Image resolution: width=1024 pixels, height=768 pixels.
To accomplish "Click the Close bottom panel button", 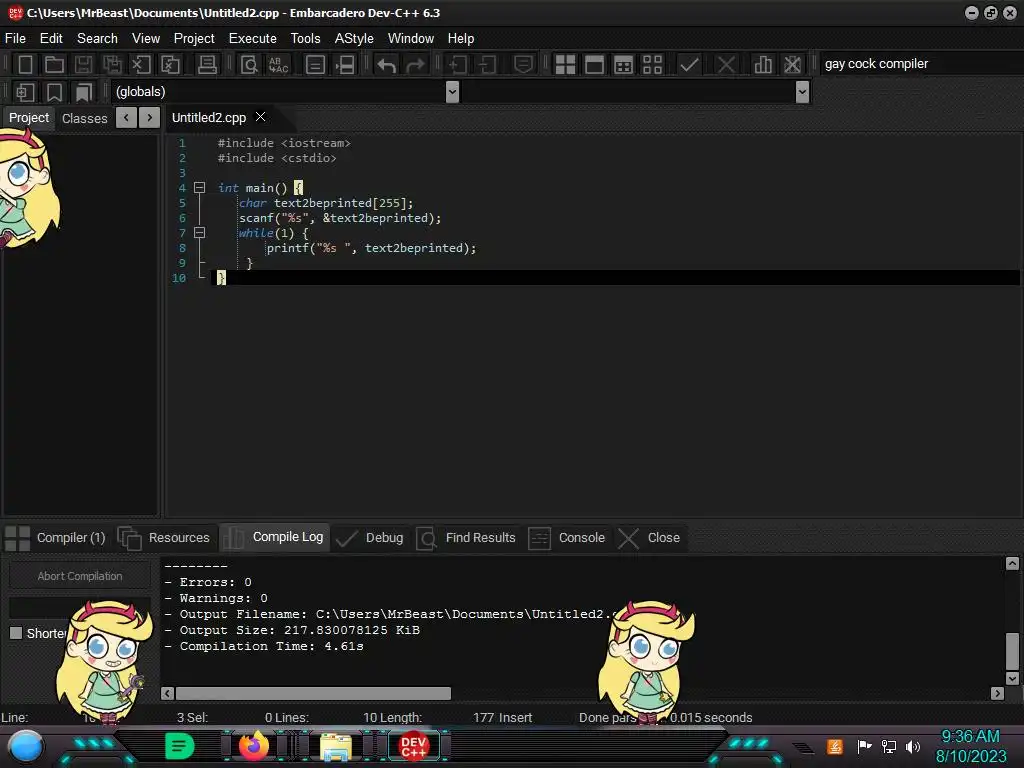I will 650,537.
